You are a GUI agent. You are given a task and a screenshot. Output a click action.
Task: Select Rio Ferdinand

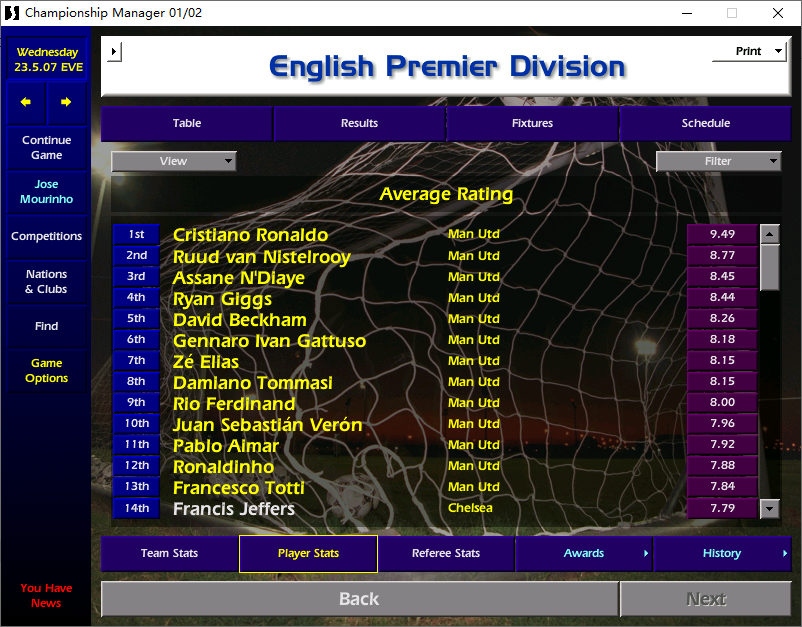coord(234,404)
